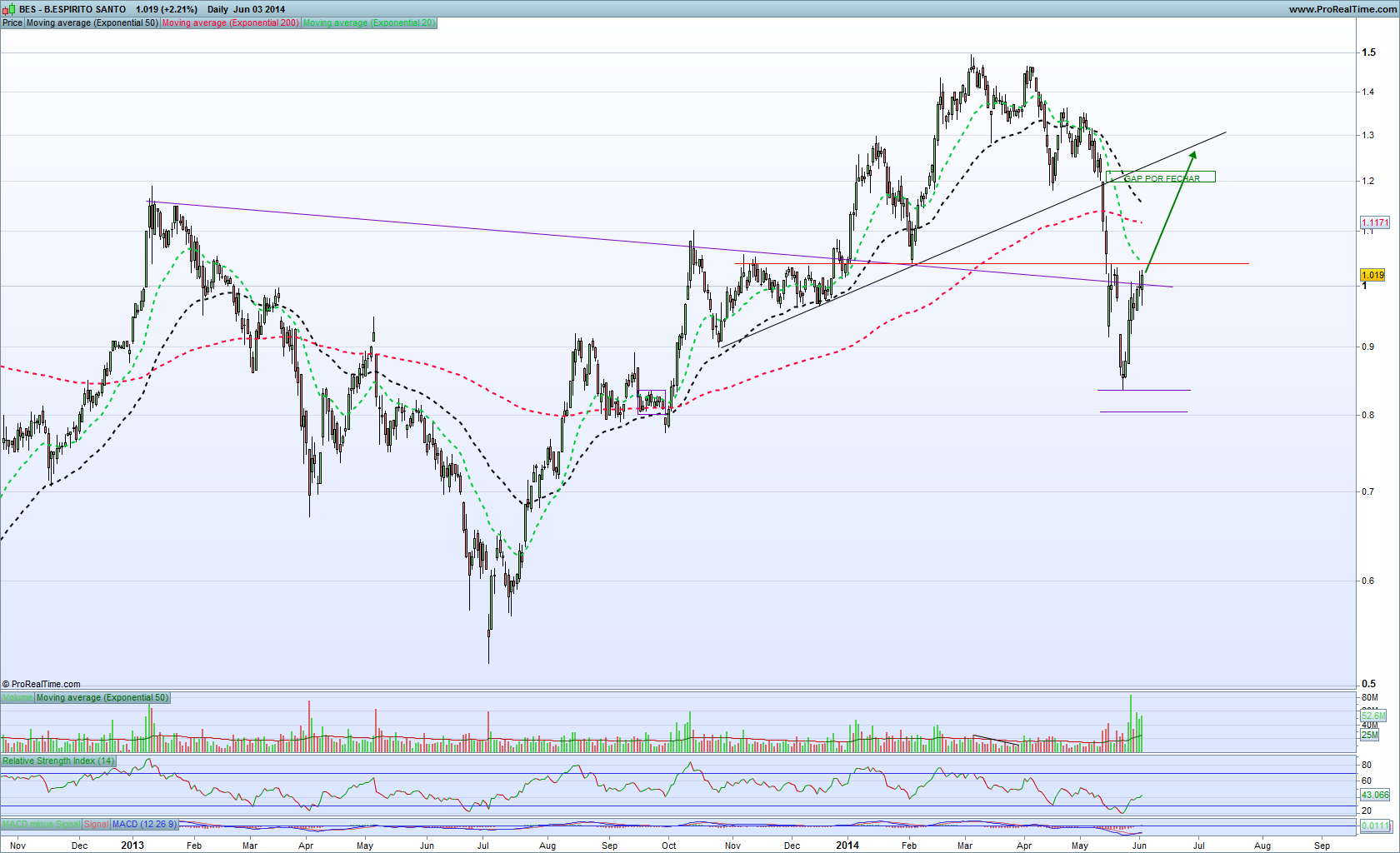Click the Sep label on the time axis
1400x853 pixels.
pos(1322,846)
